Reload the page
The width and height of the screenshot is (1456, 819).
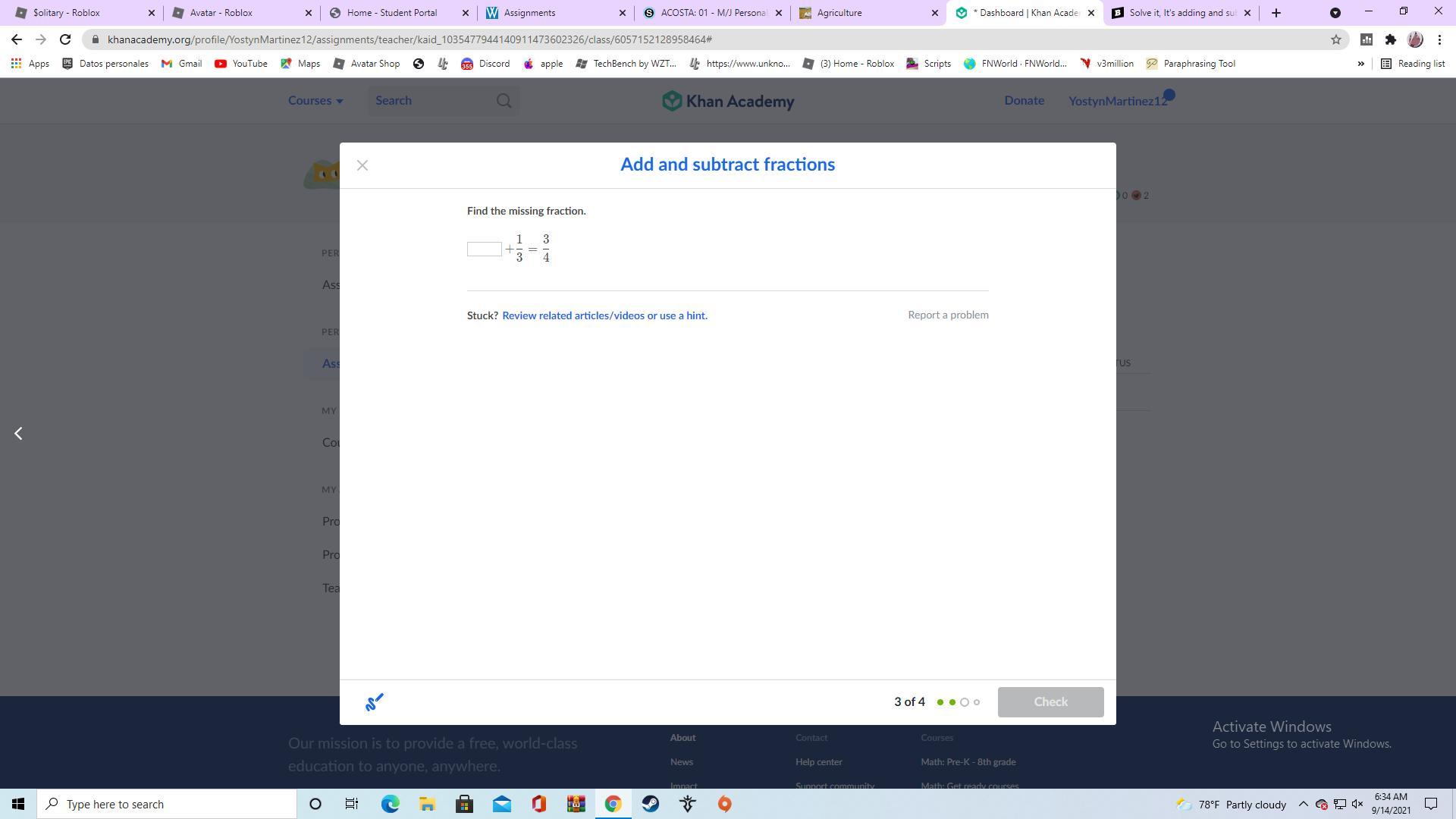point(65,39)
